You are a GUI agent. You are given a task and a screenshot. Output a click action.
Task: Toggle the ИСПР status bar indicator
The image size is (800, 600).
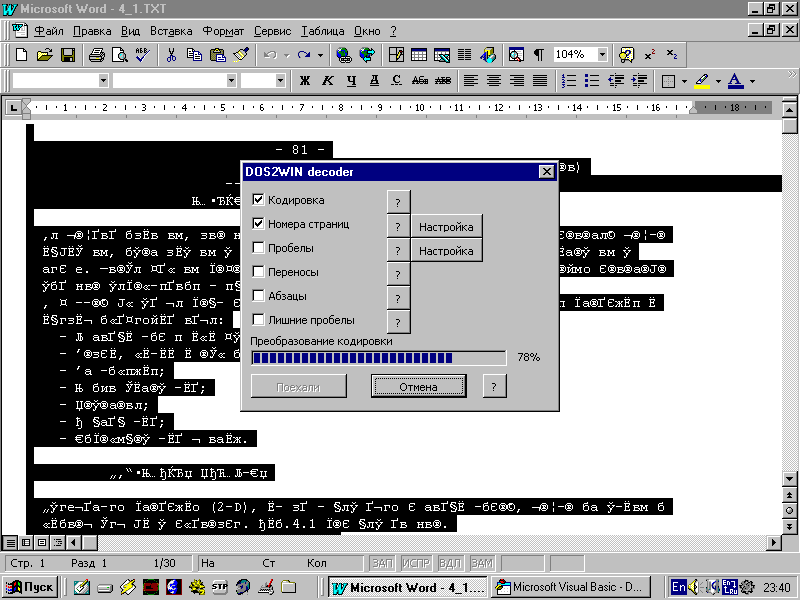coord(416,563)
